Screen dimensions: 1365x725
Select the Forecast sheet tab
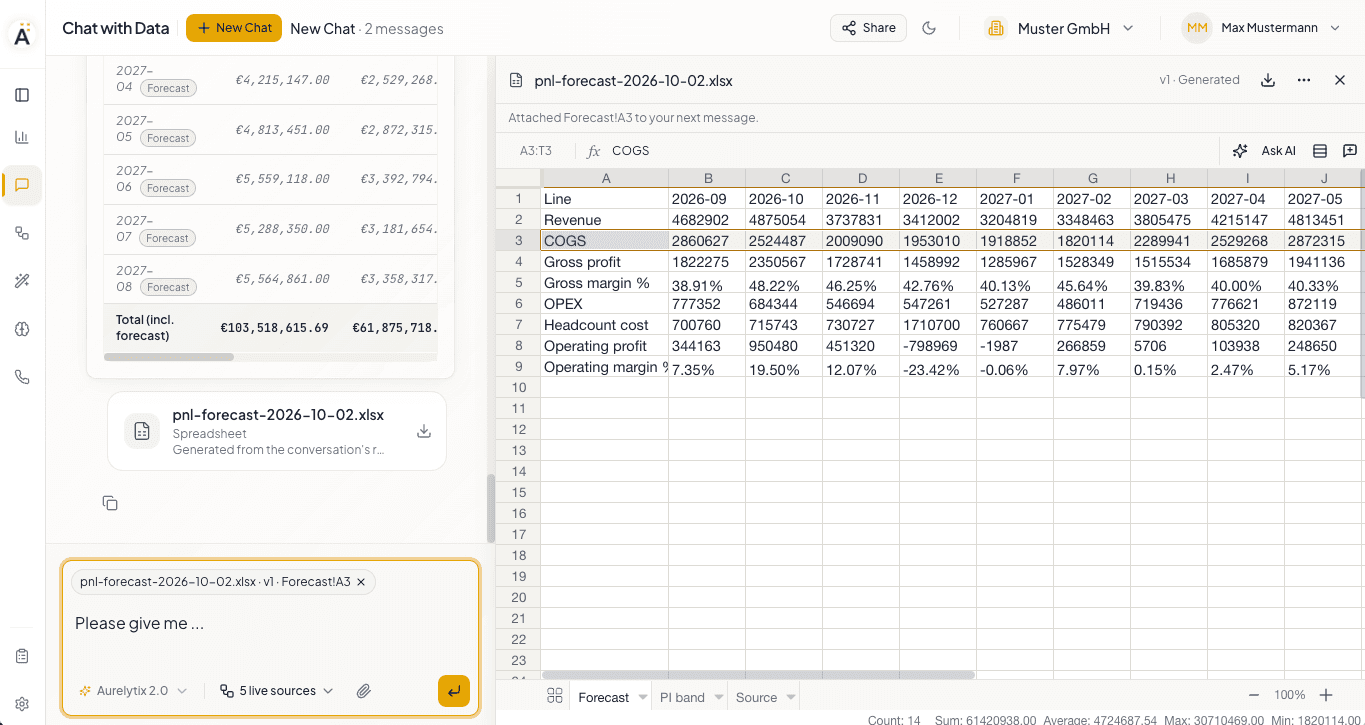604,698
